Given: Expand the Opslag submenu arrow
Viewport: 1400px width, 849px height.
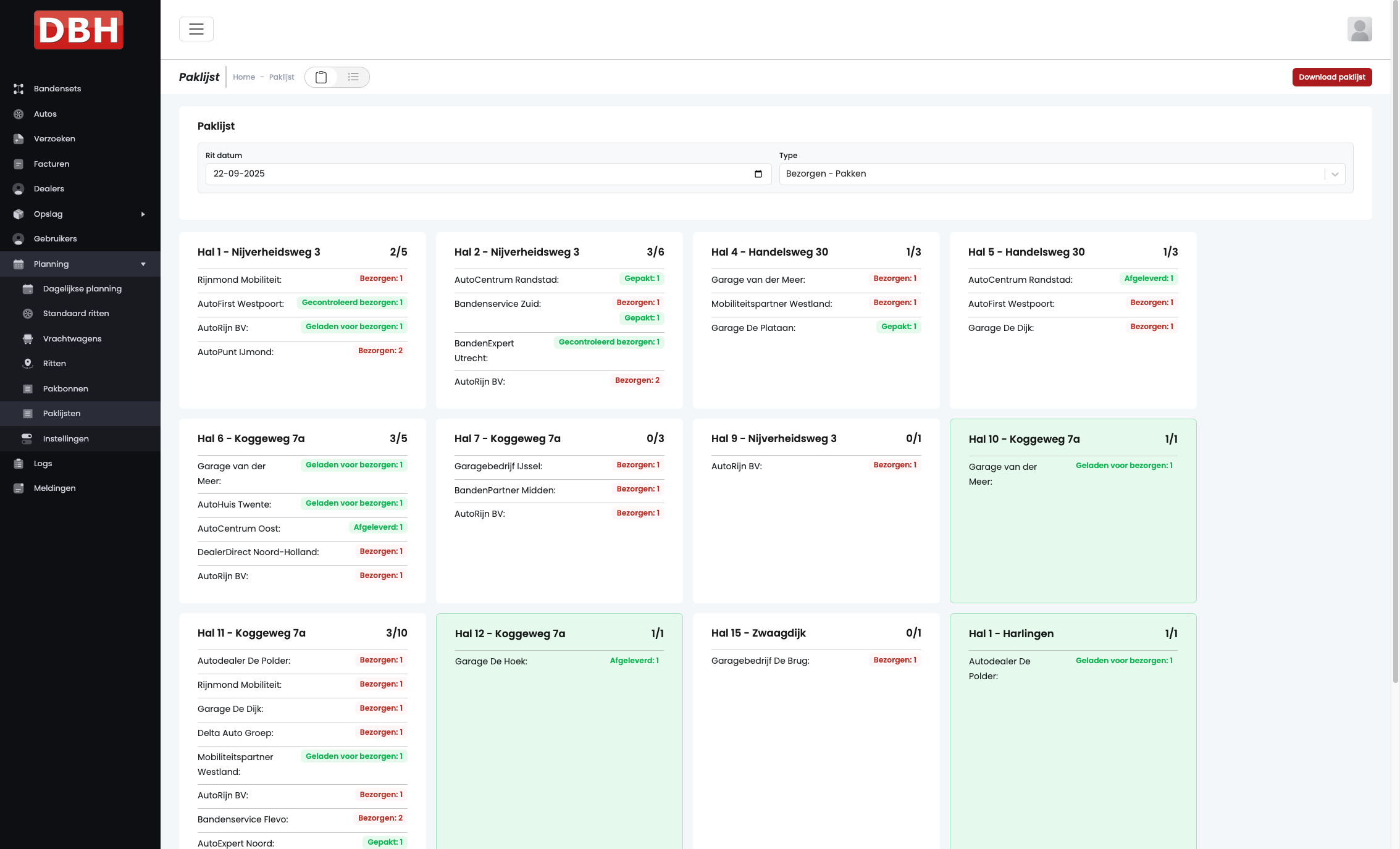Looking at the screenshot, I should click(143, 214).
